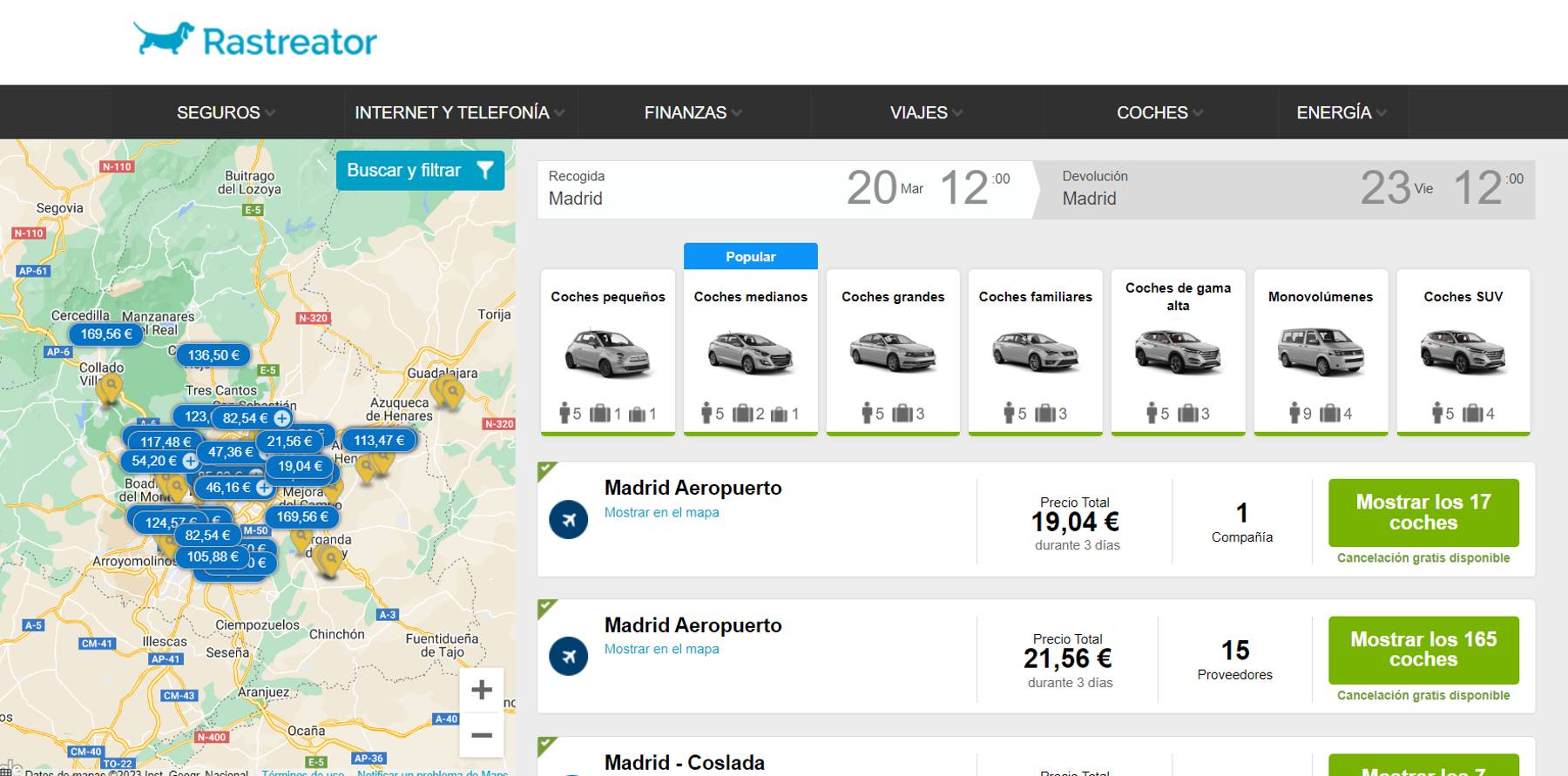Select the Coches medianos category
Image resolution: width=1568 pixels, height=776 pixels.
(750, 351)
